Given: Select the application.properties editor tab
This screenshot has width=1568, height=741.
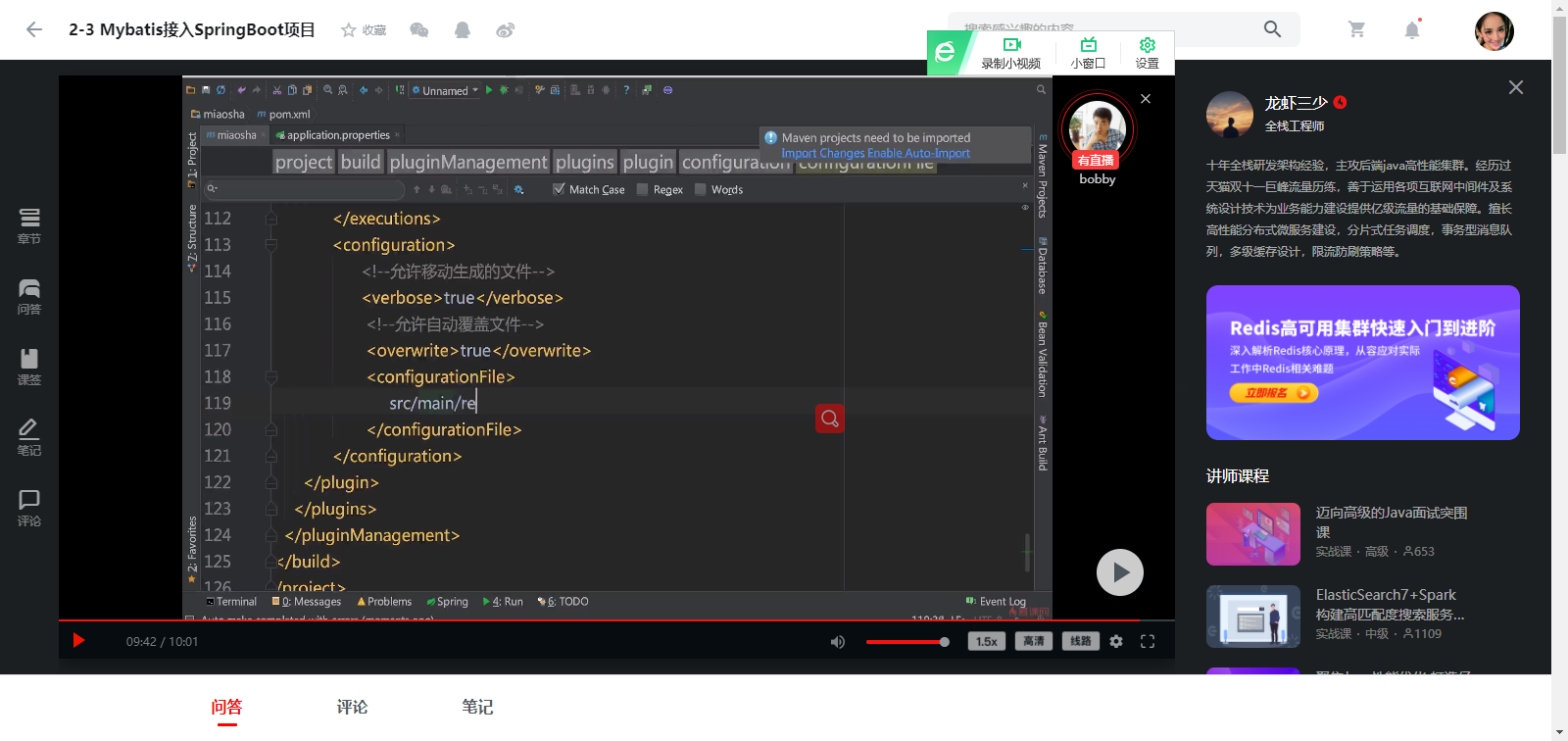Looking at the screenshot, I should point(338,135).
